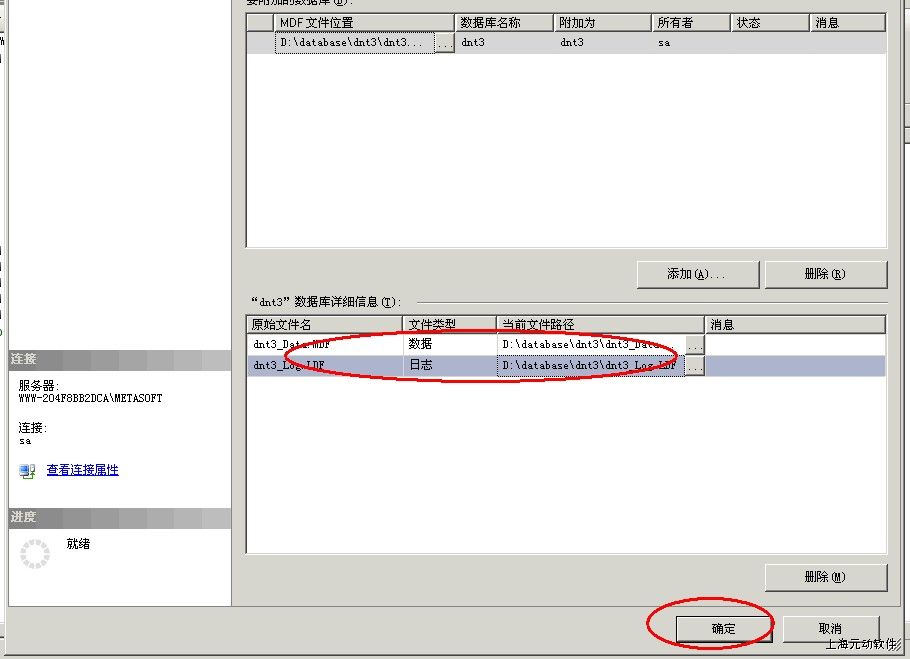Browse for the MDF file location

[x=444, y=43]
